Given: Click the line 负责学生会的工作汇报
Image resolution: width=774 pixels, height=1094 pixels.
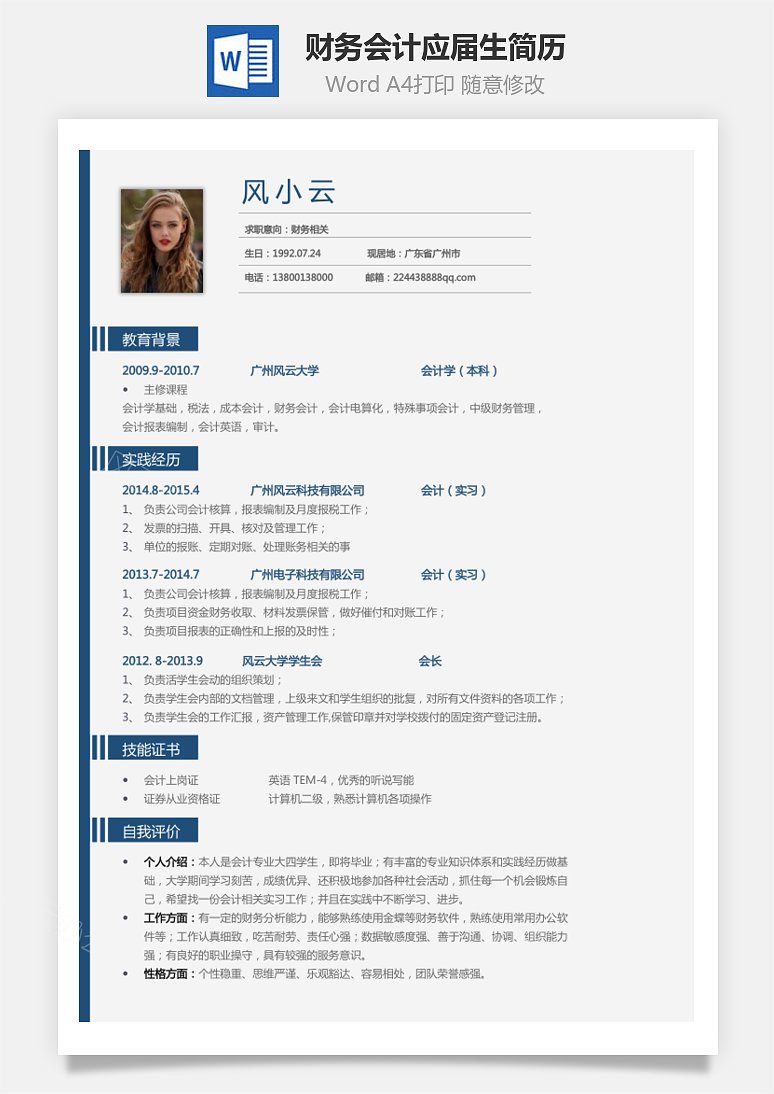Looking at the screenshot, I should [344, 717].
